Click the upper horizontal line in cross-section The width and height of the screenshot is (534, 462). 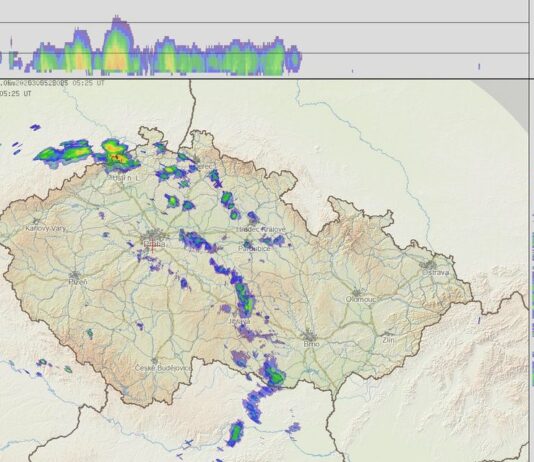(264, 23)
